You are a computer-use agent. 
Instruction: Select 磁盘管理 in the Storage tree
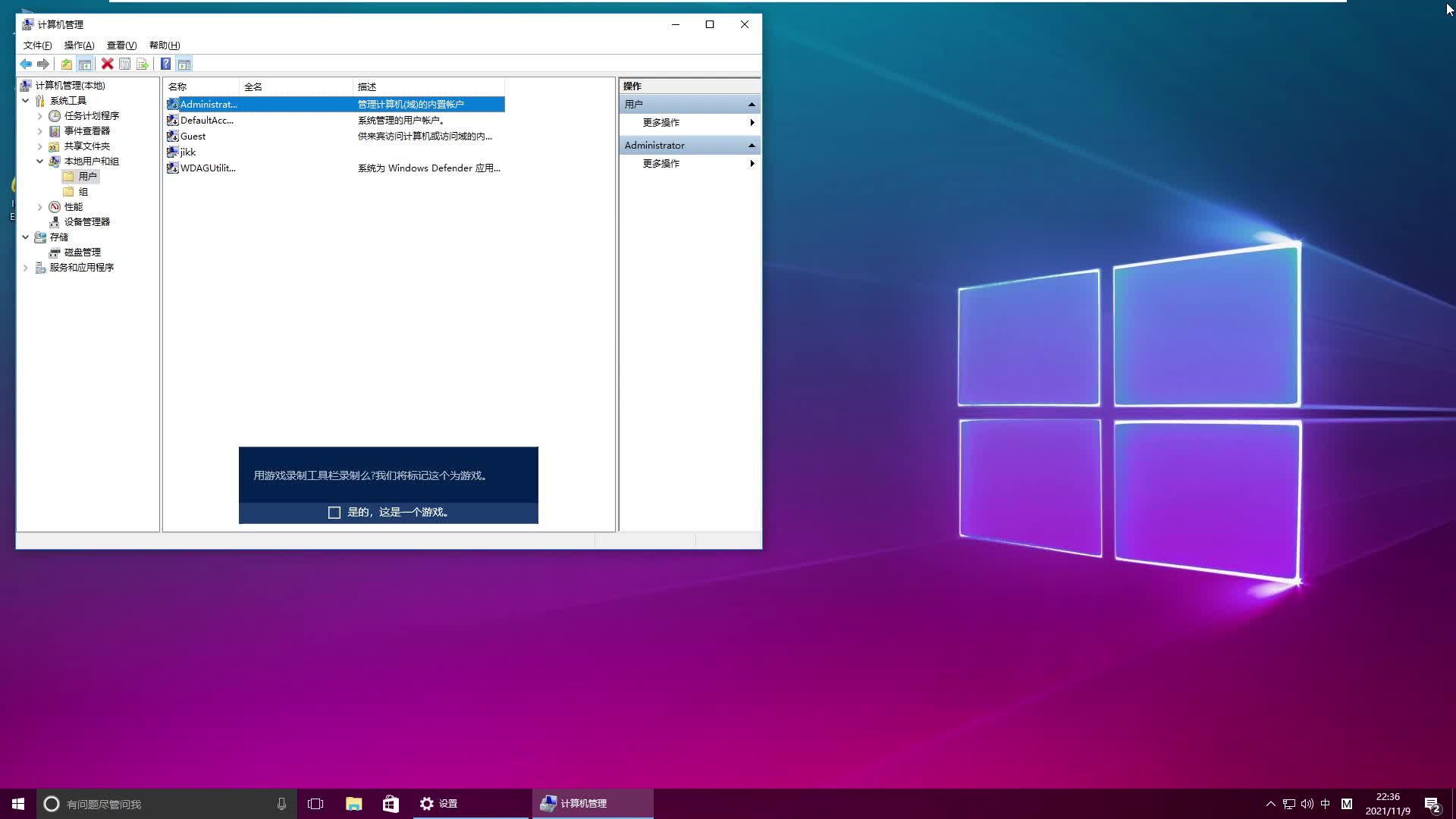tap(82, 252)
